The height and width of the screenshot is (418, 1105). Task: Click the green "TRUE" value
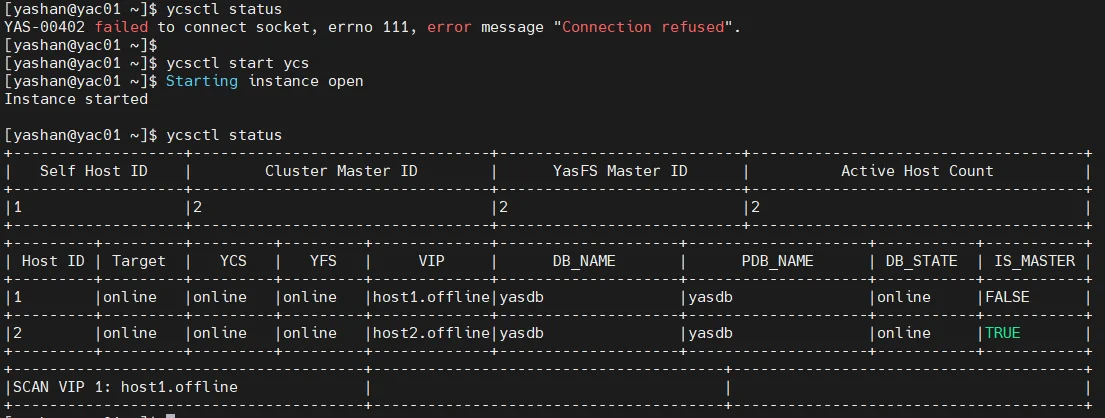pos(1003,333)
